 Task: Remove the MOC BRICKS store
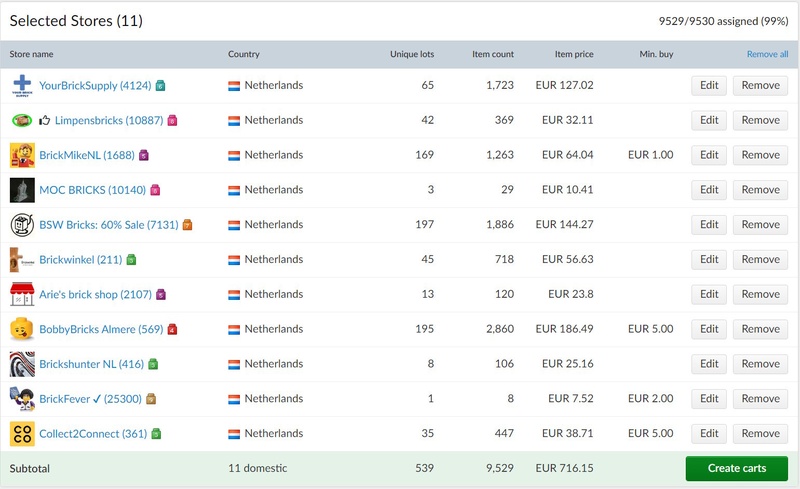tap(760, 190)
